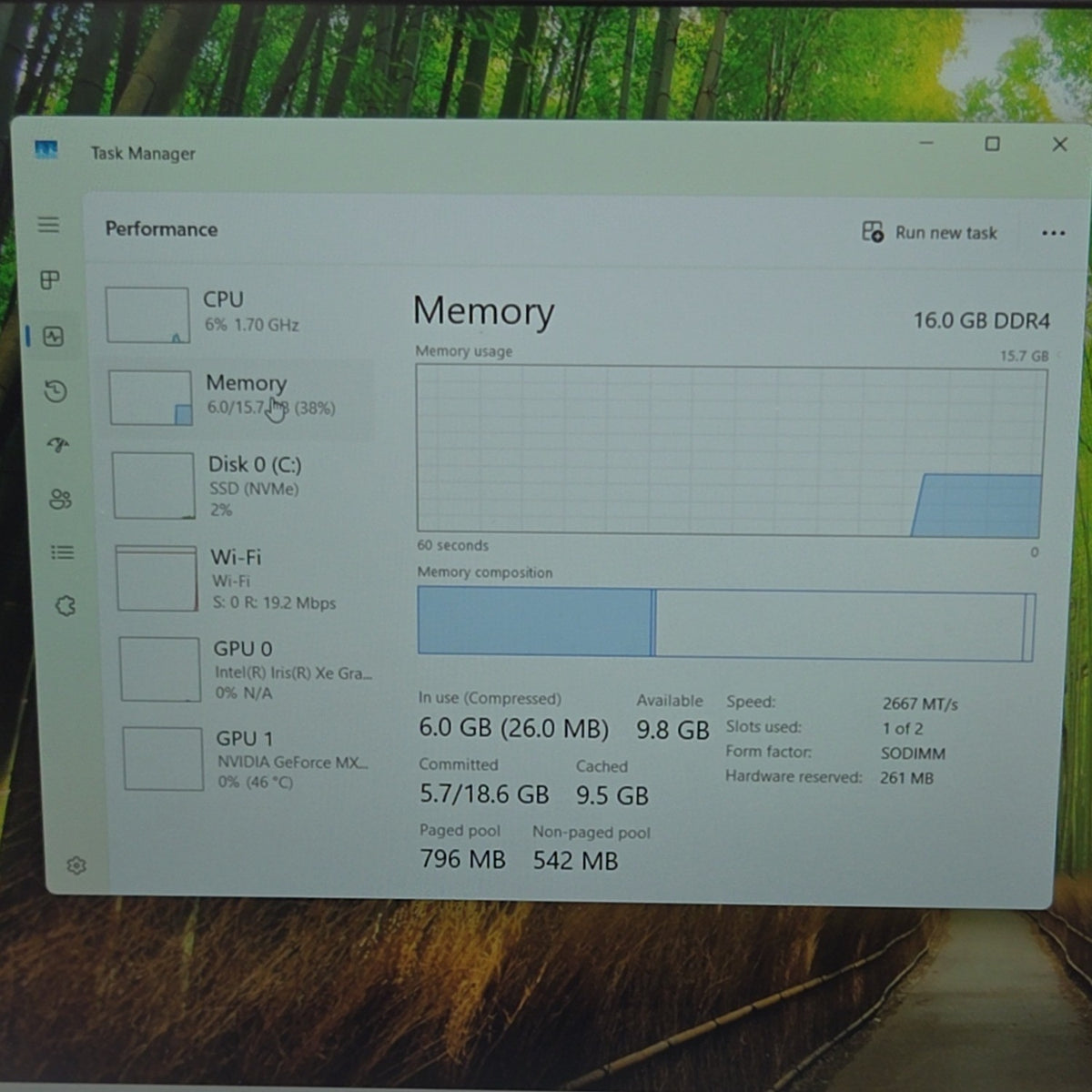
Task: Click the Slots used value 1 of 2
Action: coord(903,729)
